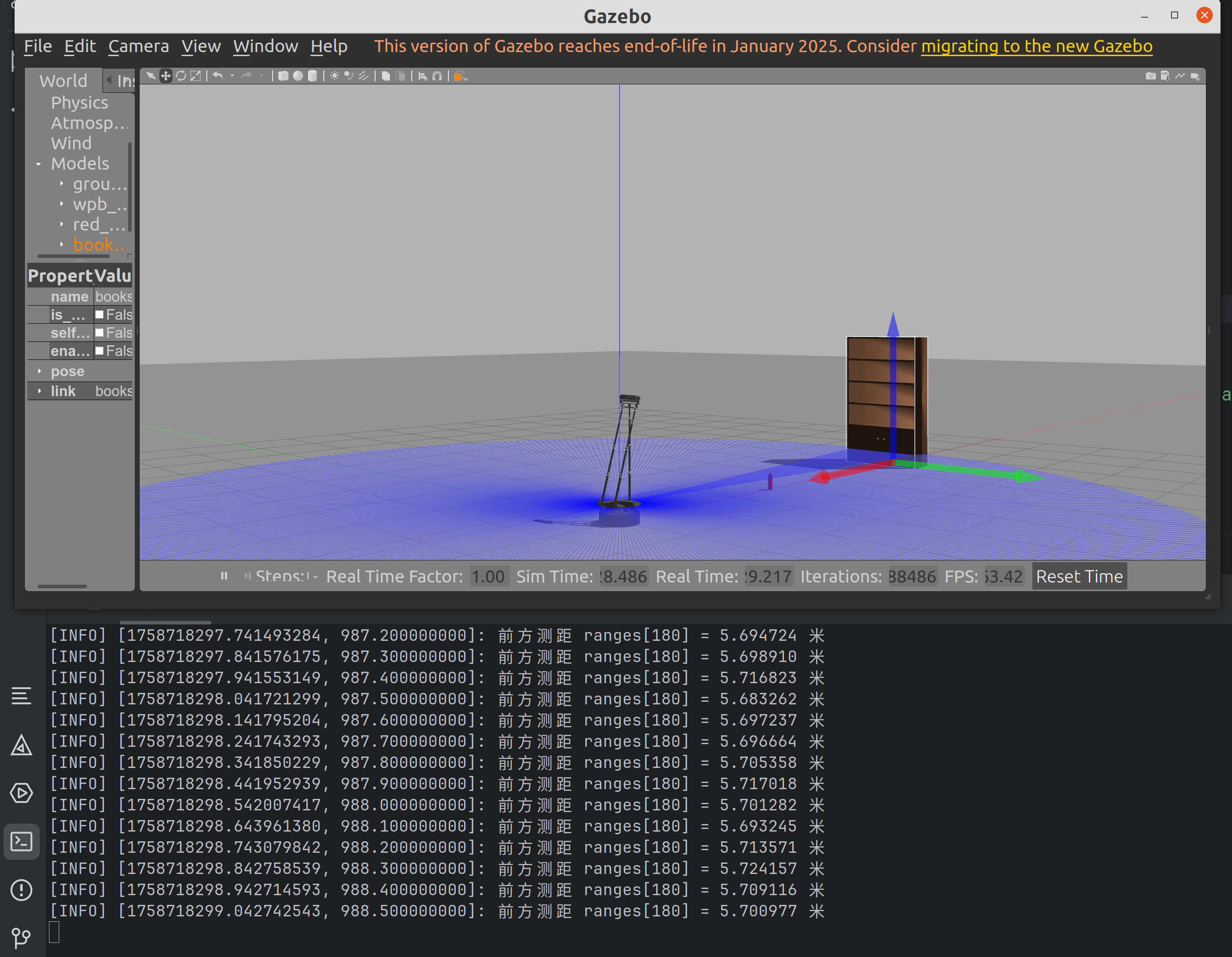
Task: Insert a sphere shape
Action: (x=298, y=76)
